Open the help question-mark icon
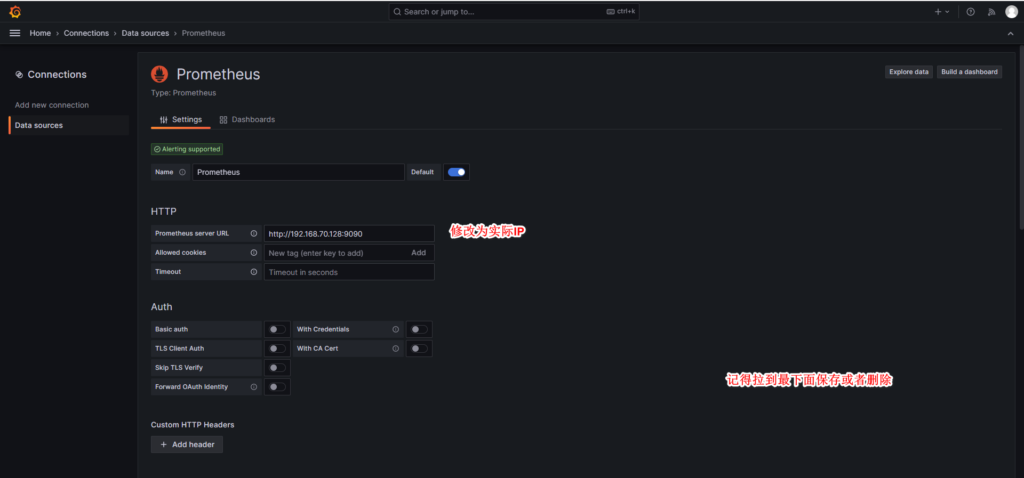 [x=970, y=12]
